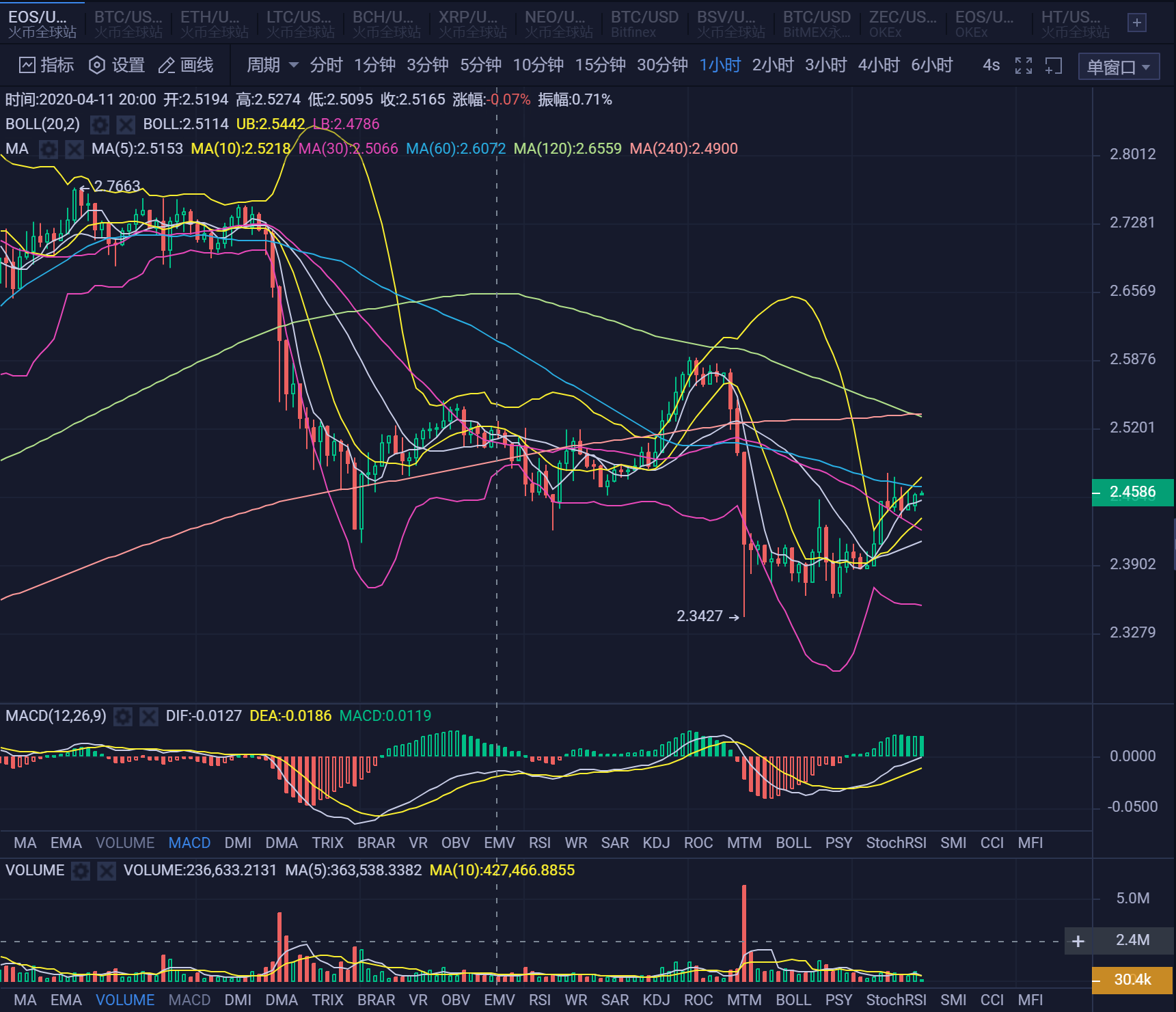Image resolution: width=1176 pixels, height=1012 pixels.
Task: Select the KDJ sub-indicator
Action: click(657, 843)
